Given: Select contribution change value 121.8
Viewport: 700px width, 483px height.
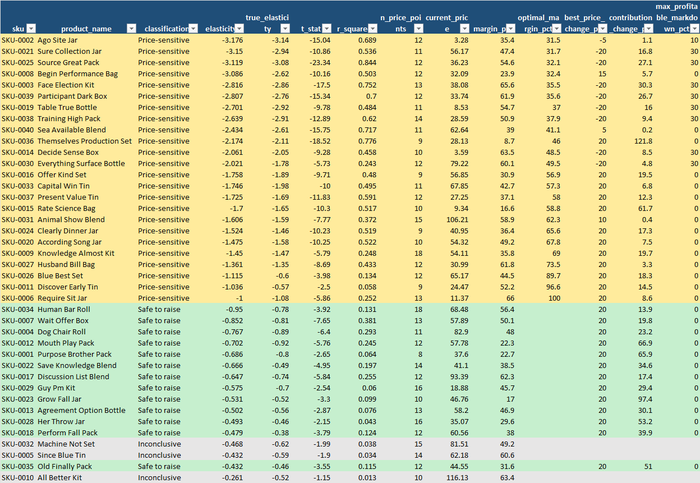Looking at the screenshot, I should [631, 141].
